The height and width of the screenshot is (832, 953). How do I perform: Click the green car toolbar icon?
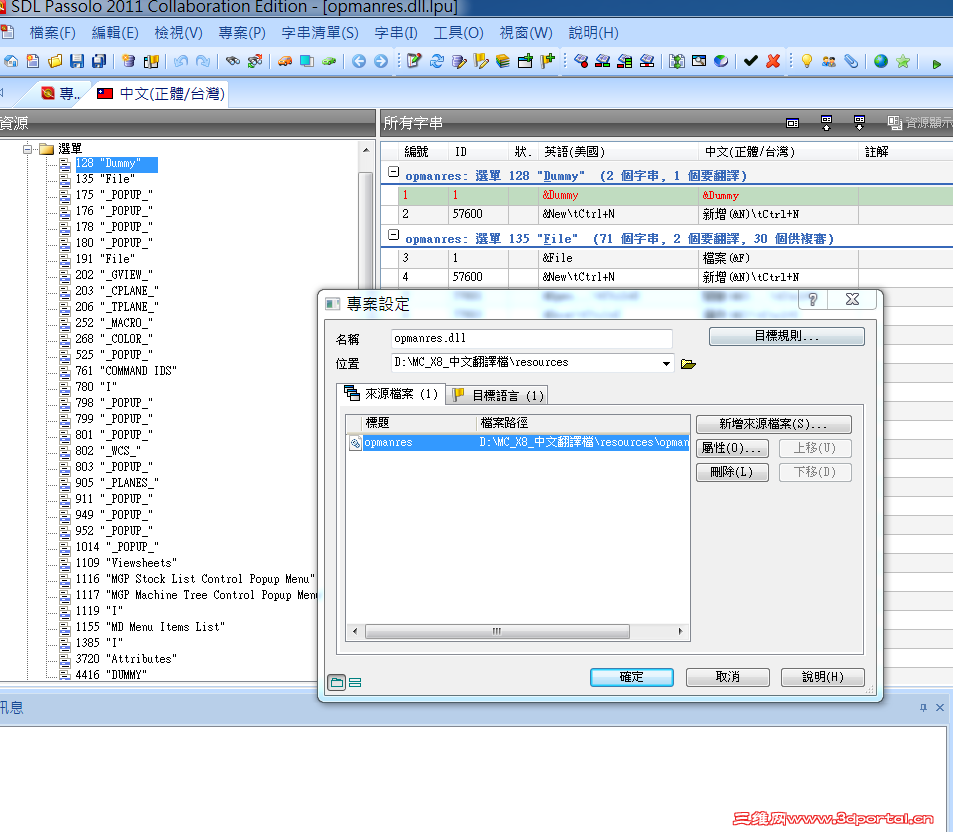(x=329, y=61)
